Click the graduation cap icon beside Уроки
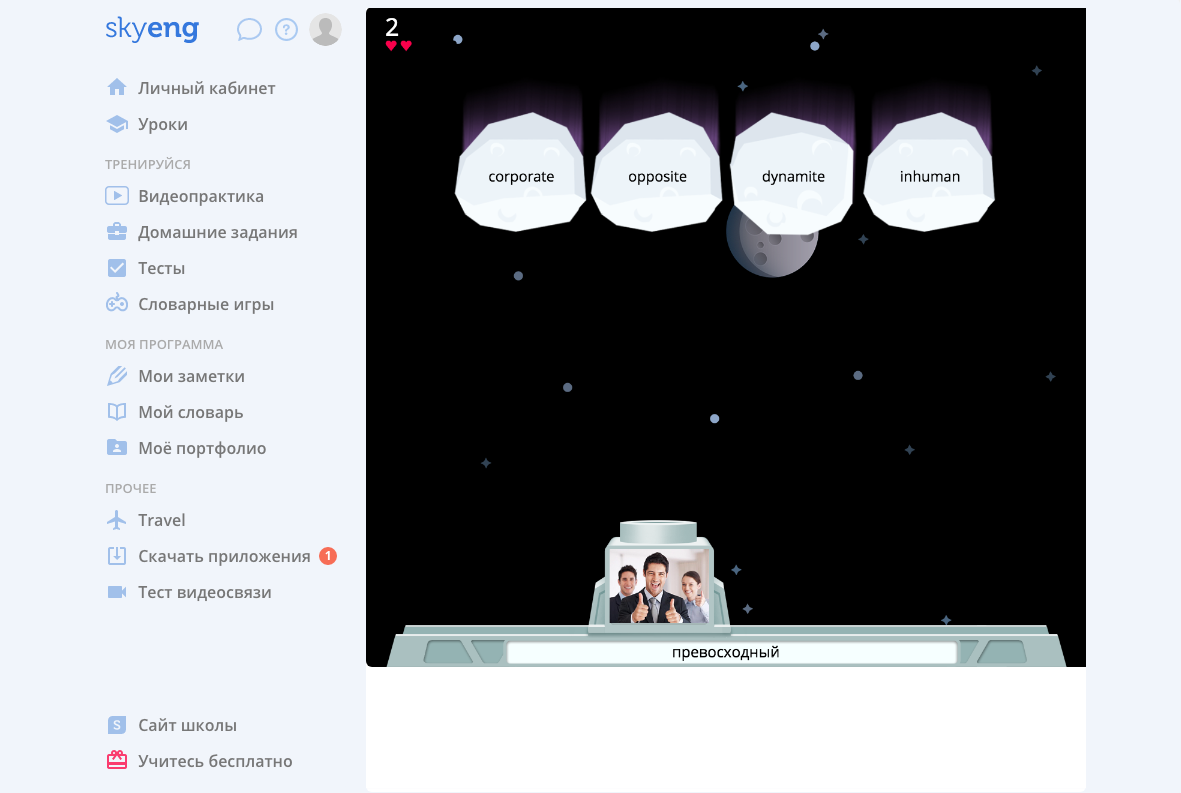The width and height of the screenshot is (1181, 793). [117, 124]
